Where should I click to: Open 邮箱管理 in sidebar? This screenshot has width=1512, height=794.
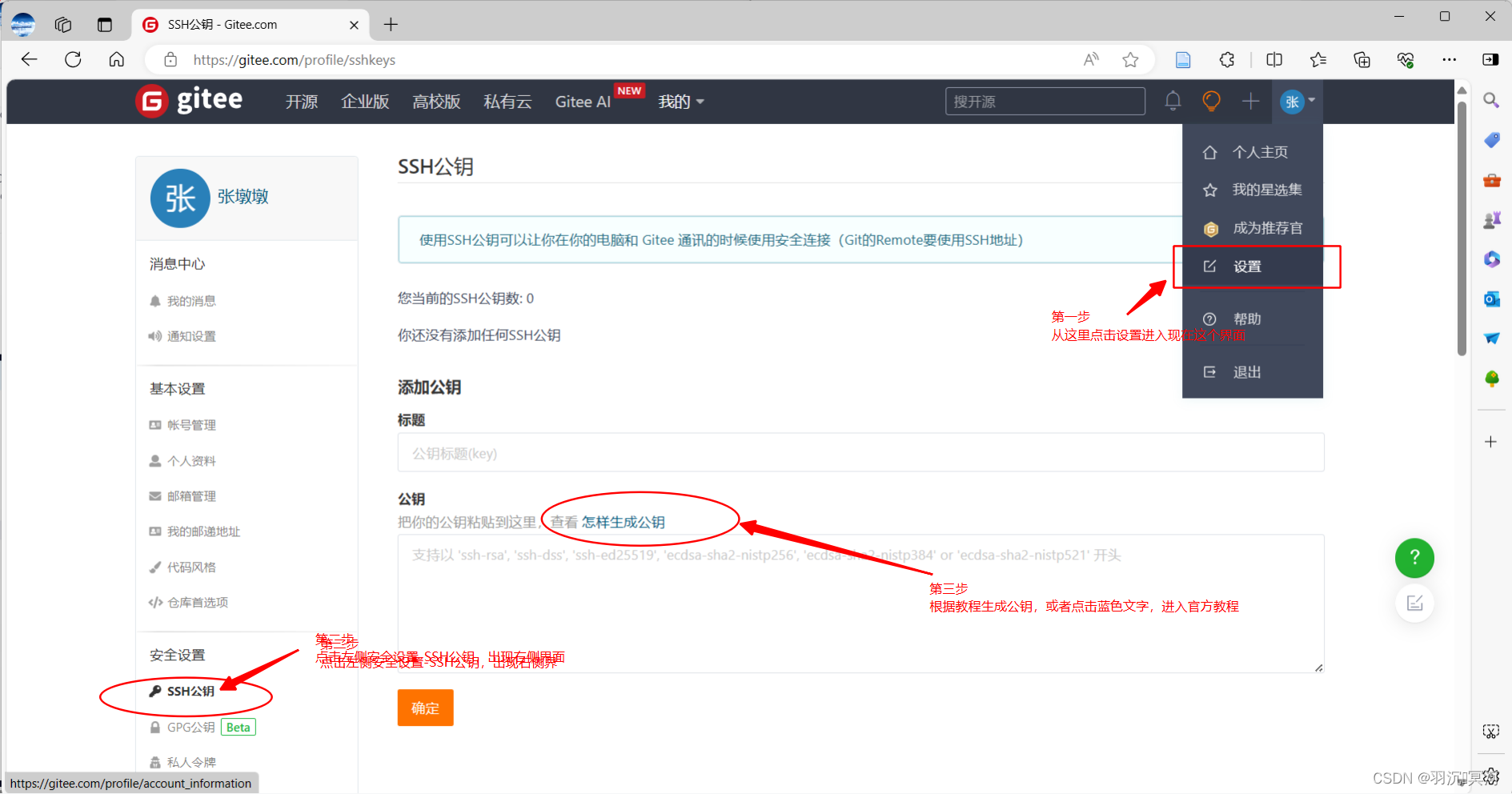(x=182, y=496)
